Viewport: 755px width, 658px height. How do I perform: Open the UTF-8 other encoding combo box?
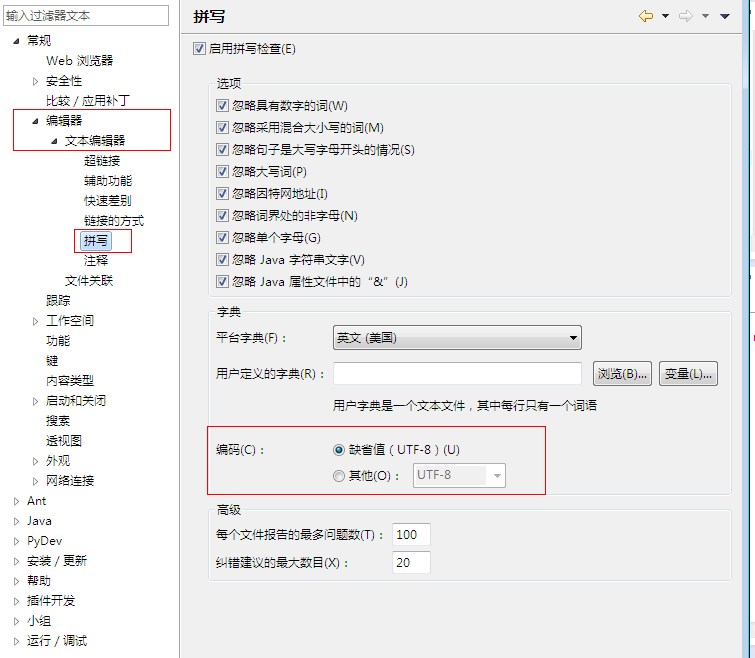point(459,475)
